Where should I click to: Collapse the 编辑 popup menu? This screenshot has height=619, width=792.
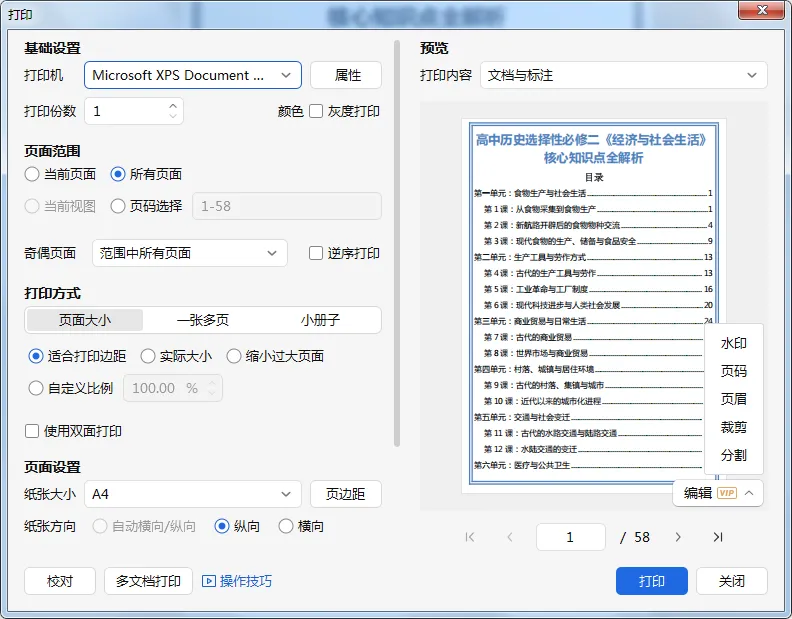click(x=750, y=493)
